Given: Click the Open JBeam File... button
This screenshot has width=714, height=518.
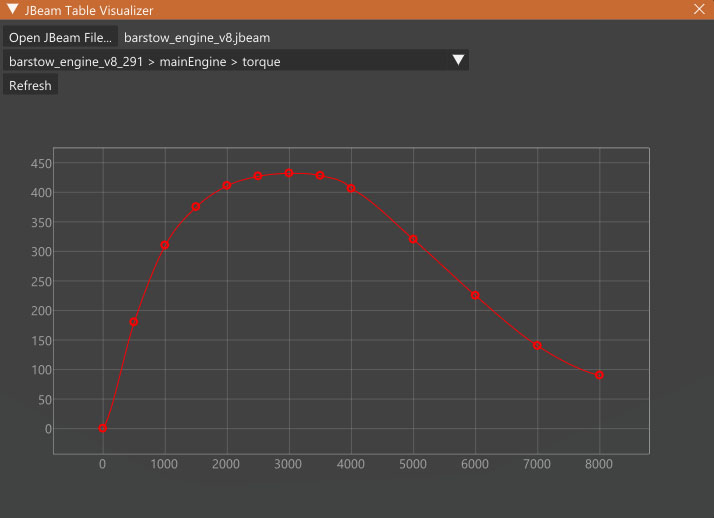Looking at the screenshot, I should 60,37.
